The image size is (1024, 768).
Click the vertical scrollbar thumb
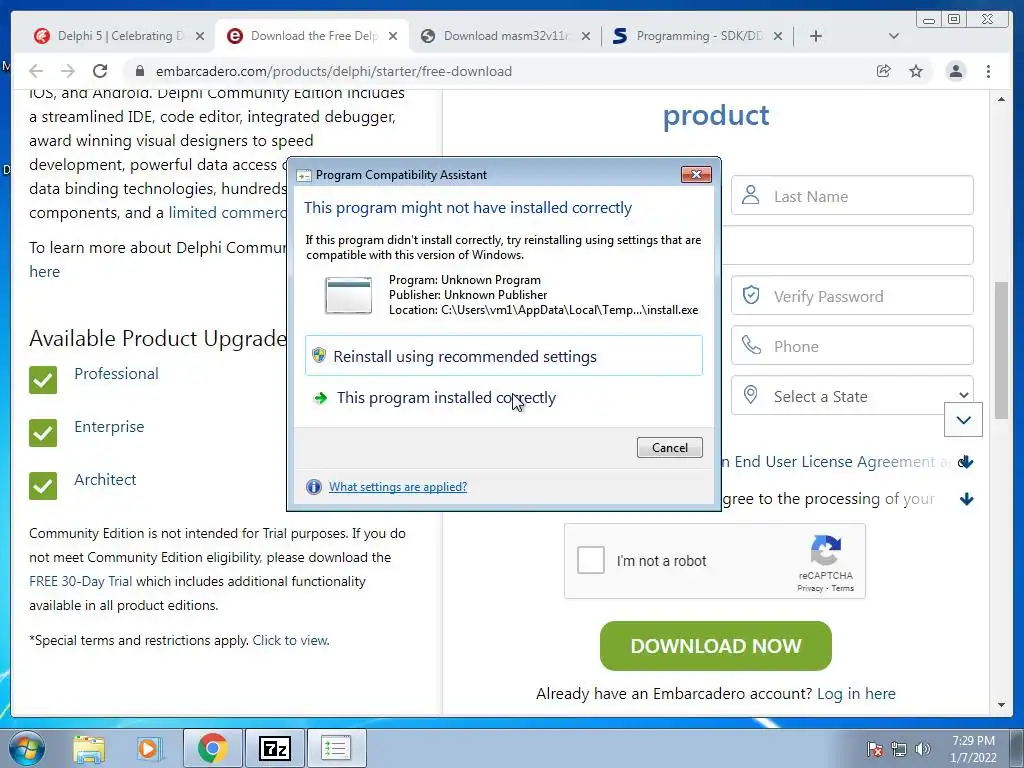(1001, 350)
